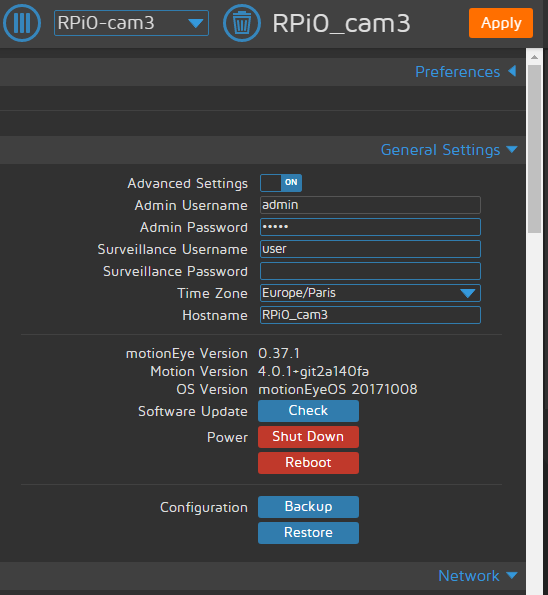Click the vertical scrollbar thumb
This screenshot has height=595, width=548.
click(534, 149)
